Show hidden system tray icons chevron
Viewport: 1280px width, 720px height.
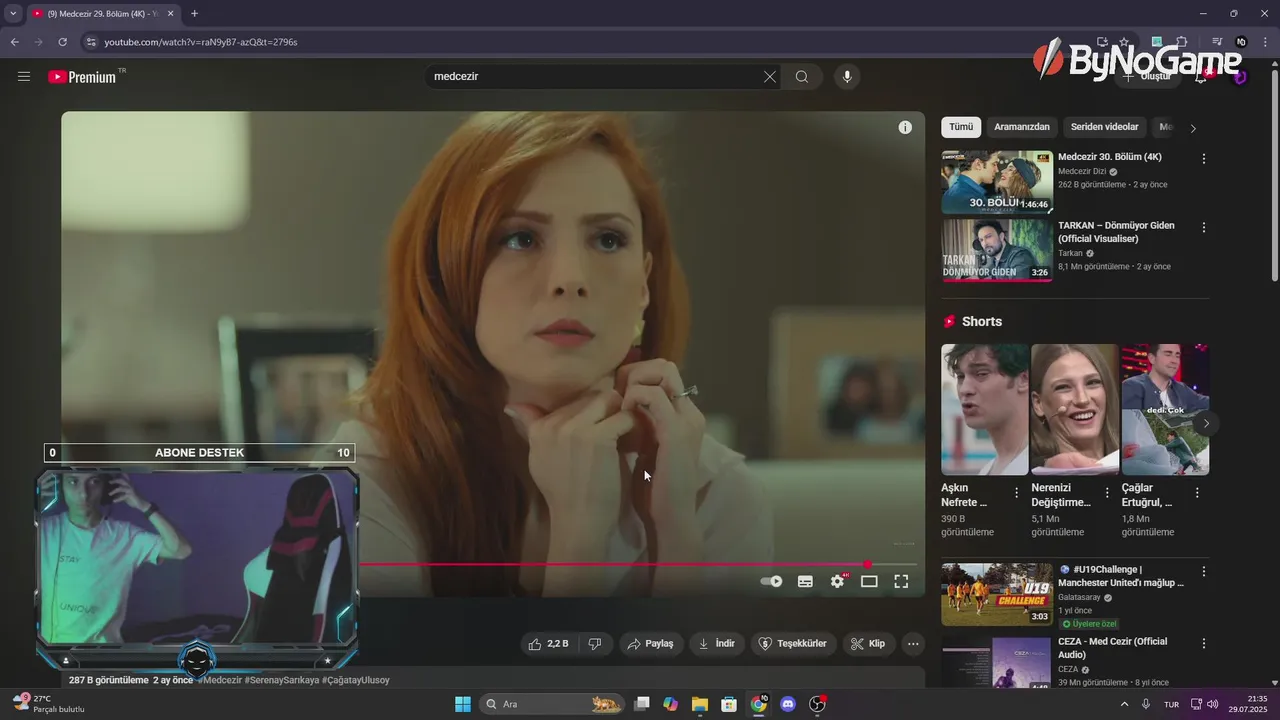1124,704
